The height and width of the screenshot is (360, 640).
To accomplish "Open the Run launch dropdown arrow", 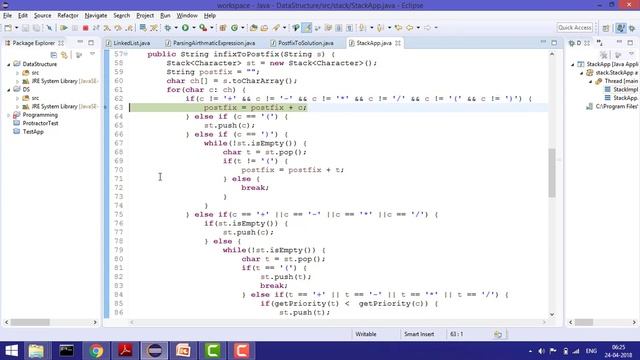I will [x=193, y=28].
